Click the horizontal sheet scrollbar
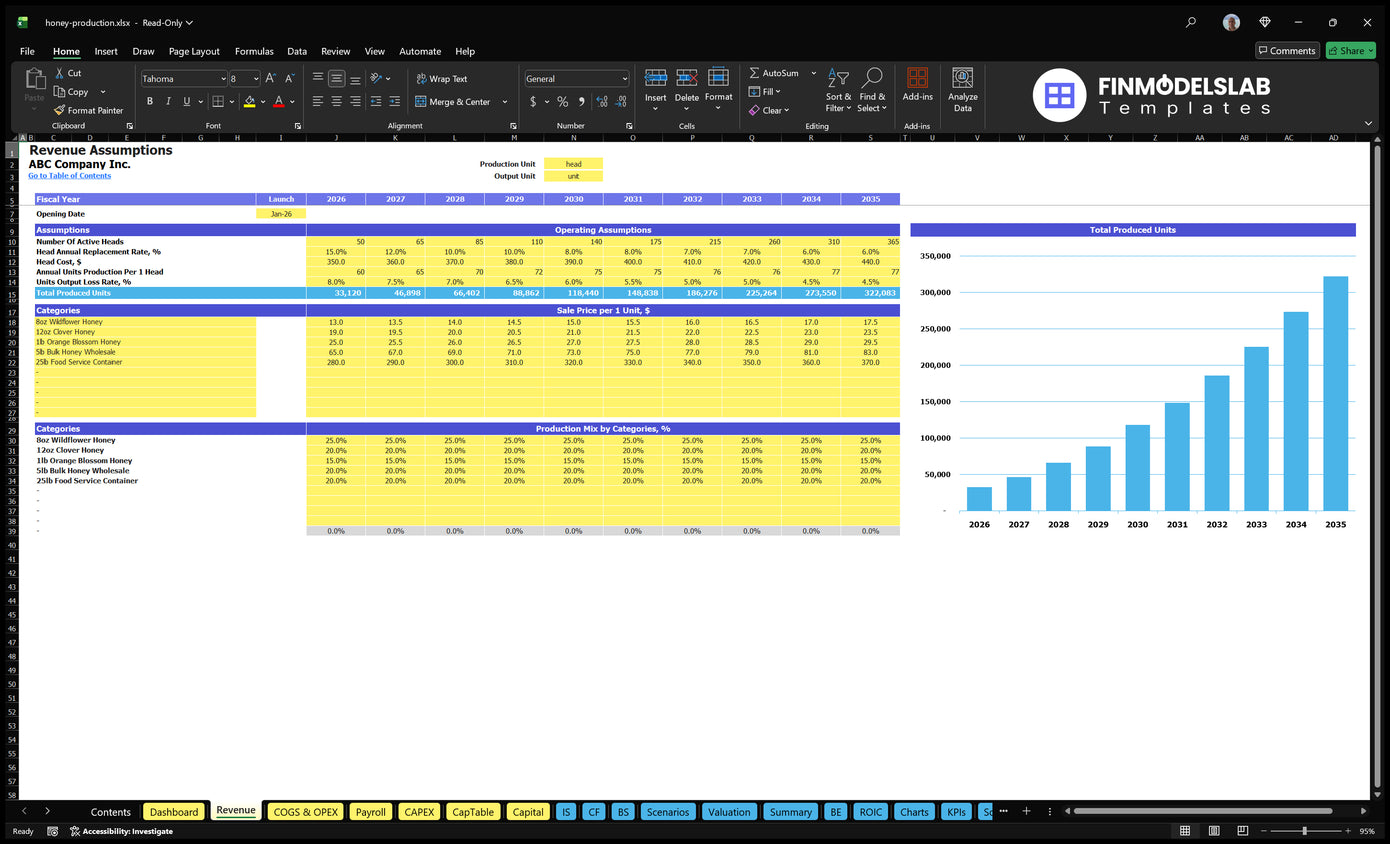Viewport: 1390px width, 844px height. [1205, 811]
